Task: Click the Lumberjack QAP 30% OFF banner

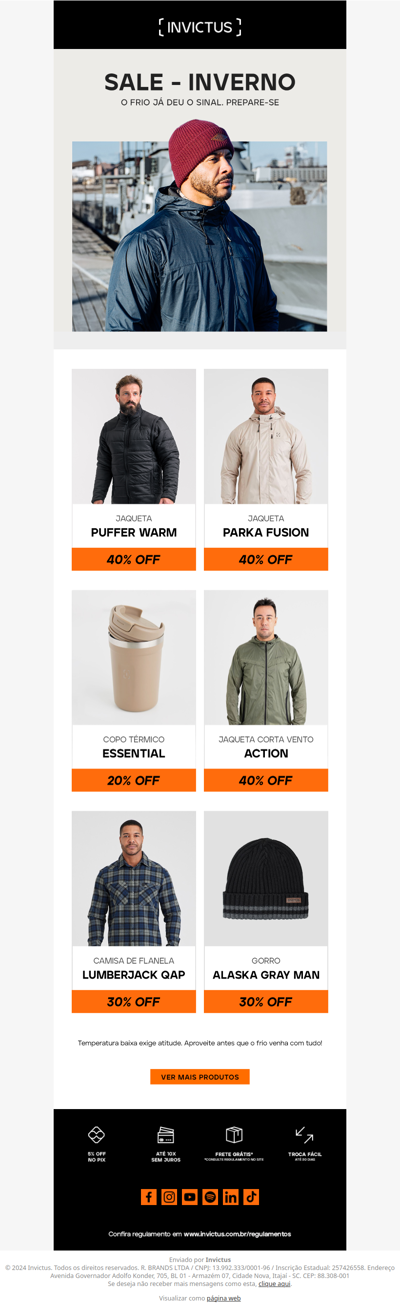Action: click(134, 1001)
